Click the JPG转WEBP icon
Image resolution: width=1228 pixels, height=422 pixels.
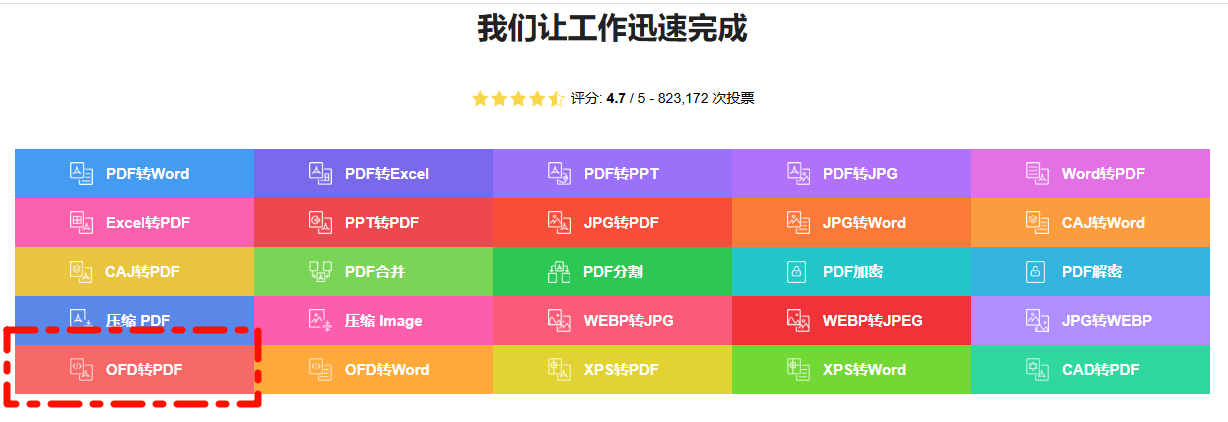point(1037,320)
